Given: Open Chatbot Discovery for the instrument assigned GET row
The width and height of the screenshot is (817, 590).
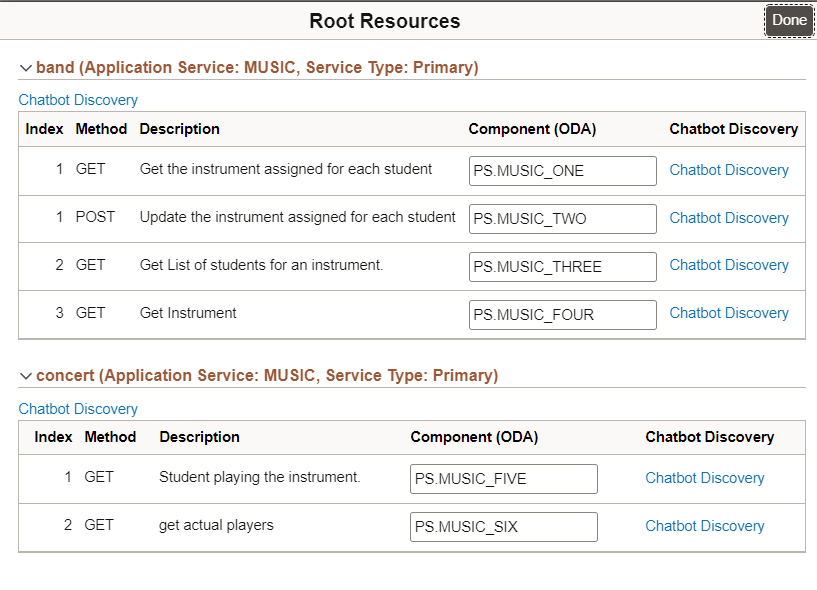Looking at the screenshot, I should pyautogui.click(x=728, y=170).
